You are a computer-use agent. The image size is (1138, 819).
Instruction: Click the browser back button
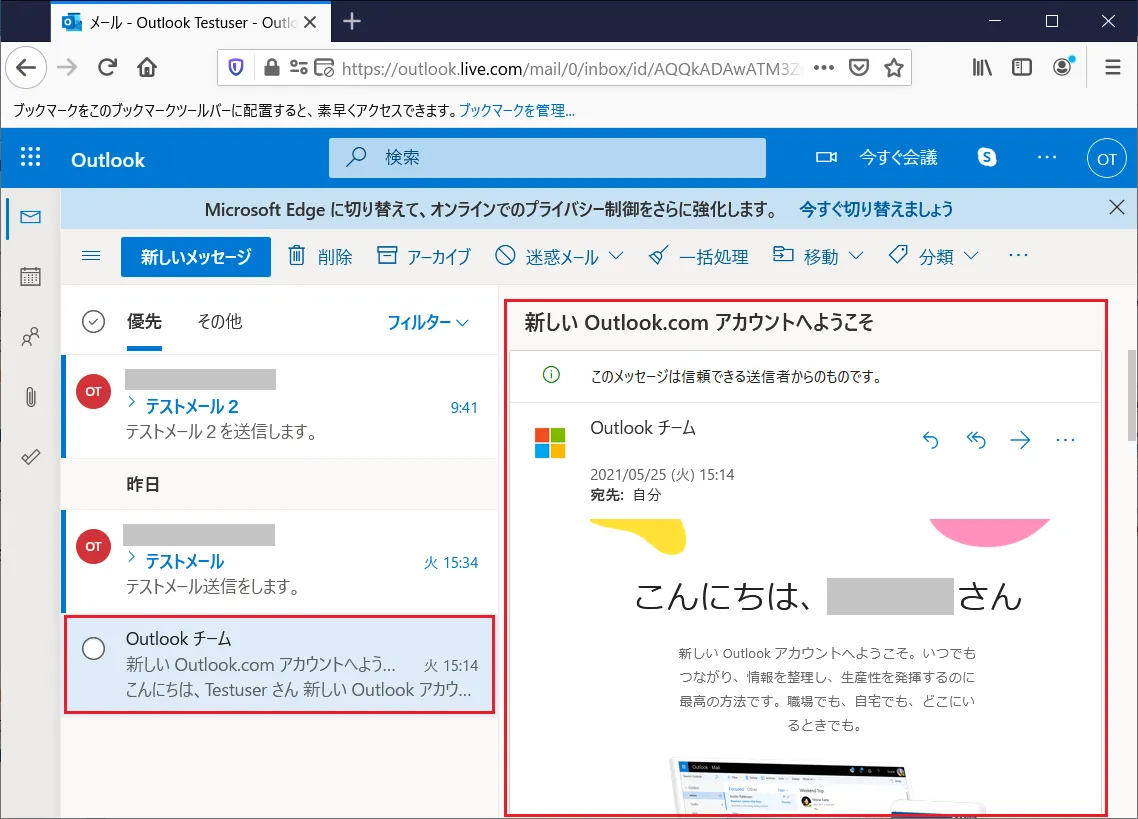pyautogui.click(x=26, y=68)
